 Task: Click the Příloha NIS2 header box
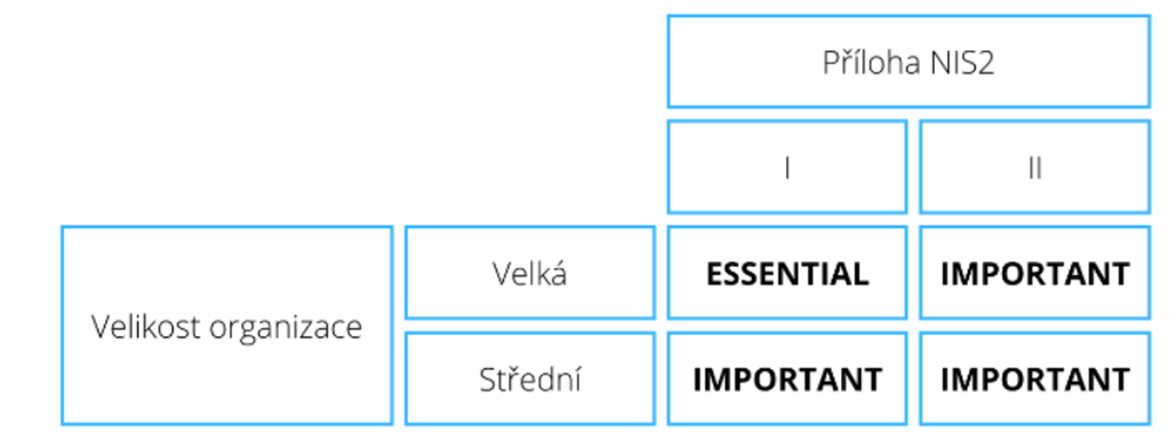pos(908,62)
